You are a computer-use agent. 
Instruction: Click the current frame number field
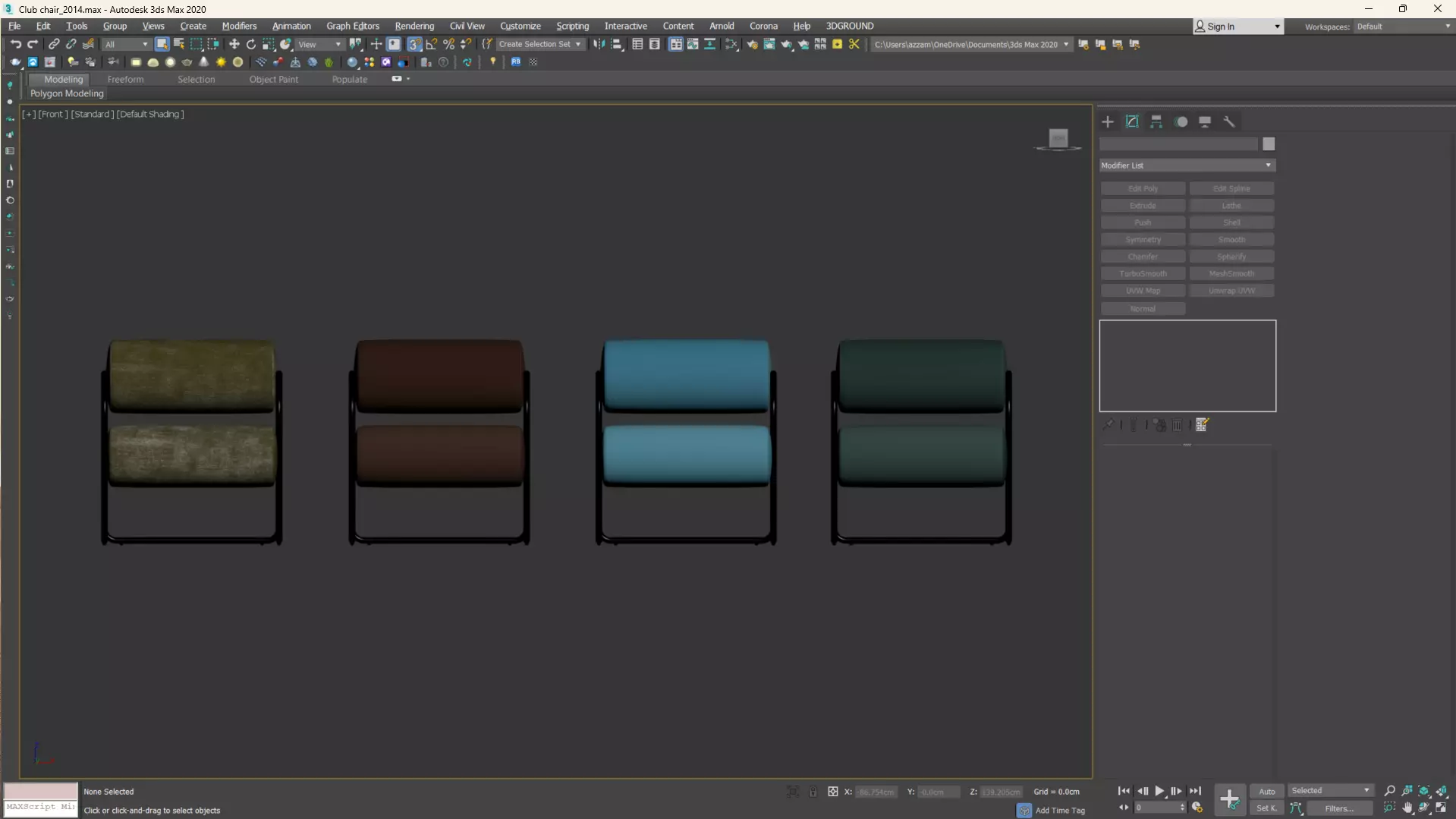[1156, 808]
